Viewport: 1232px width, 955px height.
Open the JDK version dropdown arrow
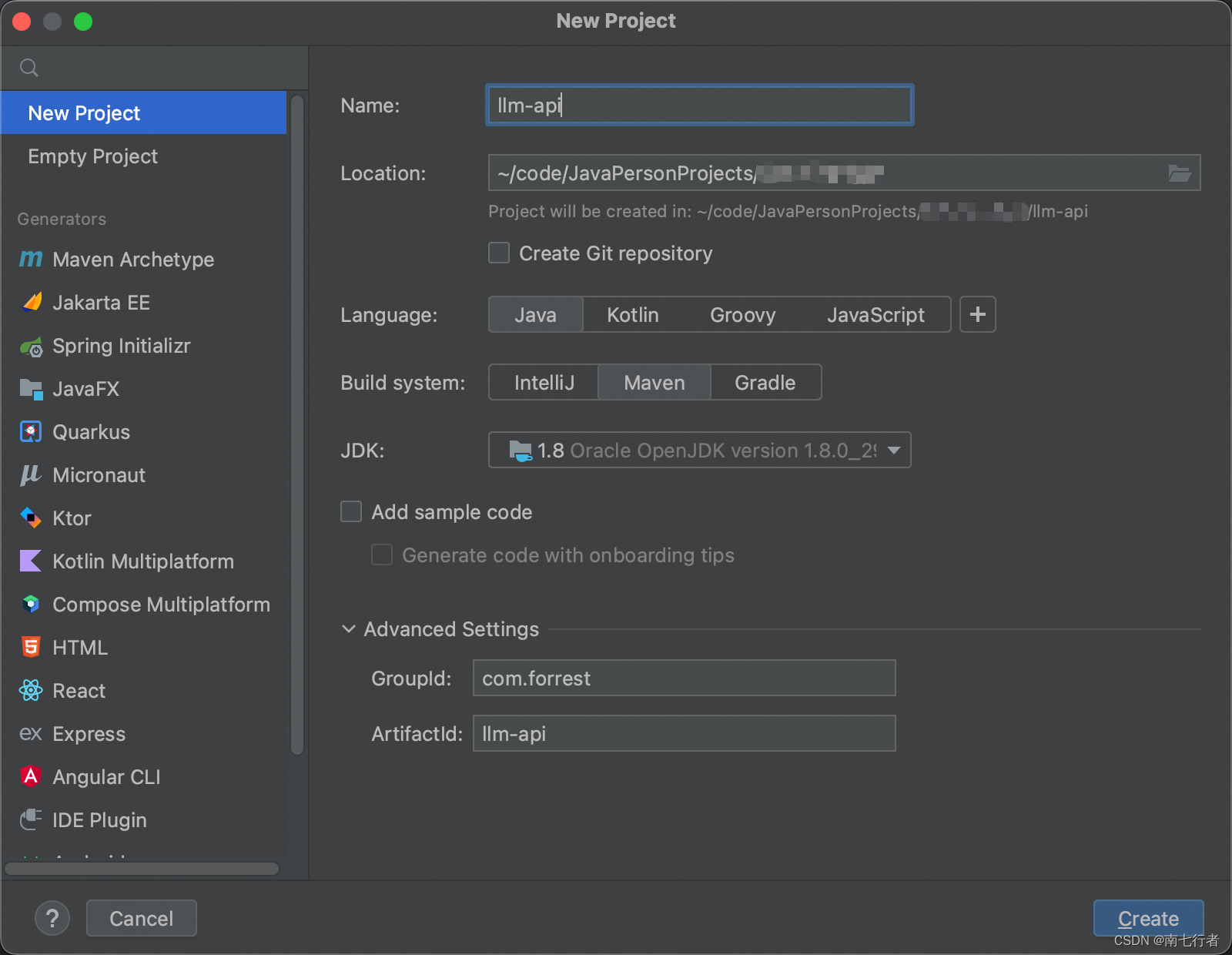click(x=894, y=451)
